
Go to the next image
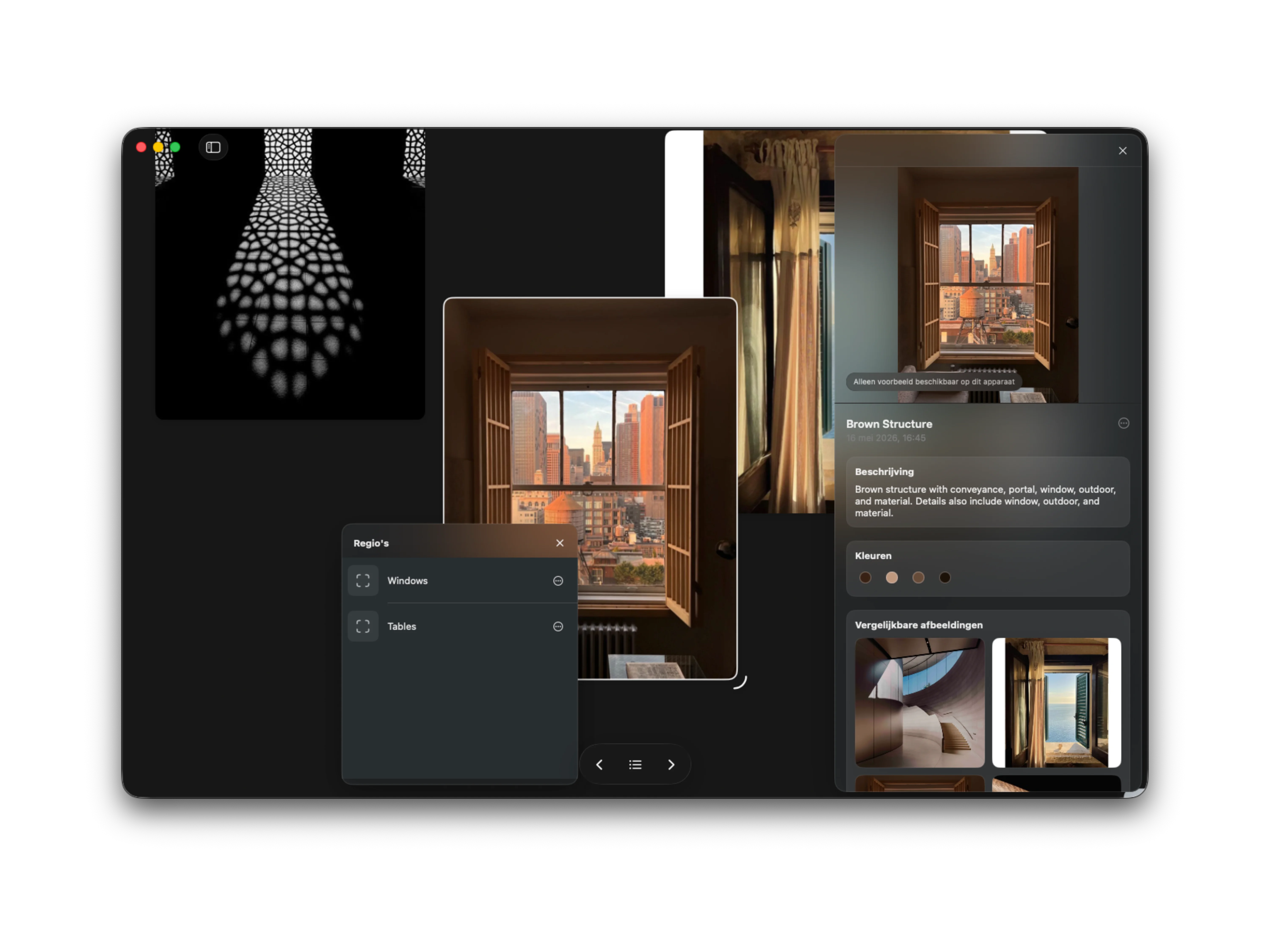(671, 764)
